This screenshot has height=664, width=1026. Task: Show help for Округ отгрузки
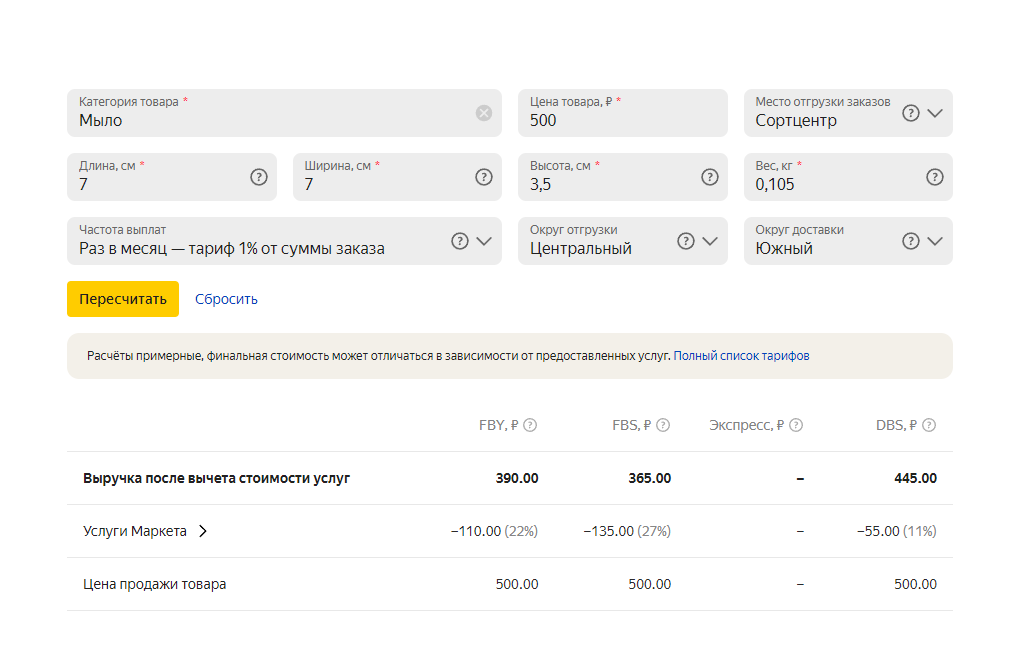click(x=685, y=241)
